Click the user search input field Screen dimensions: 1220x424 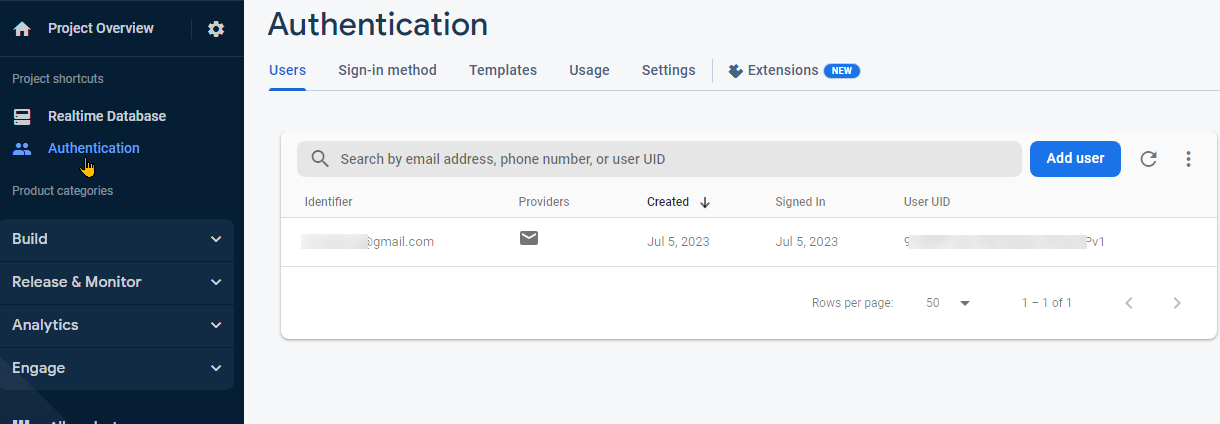[659, 159]
